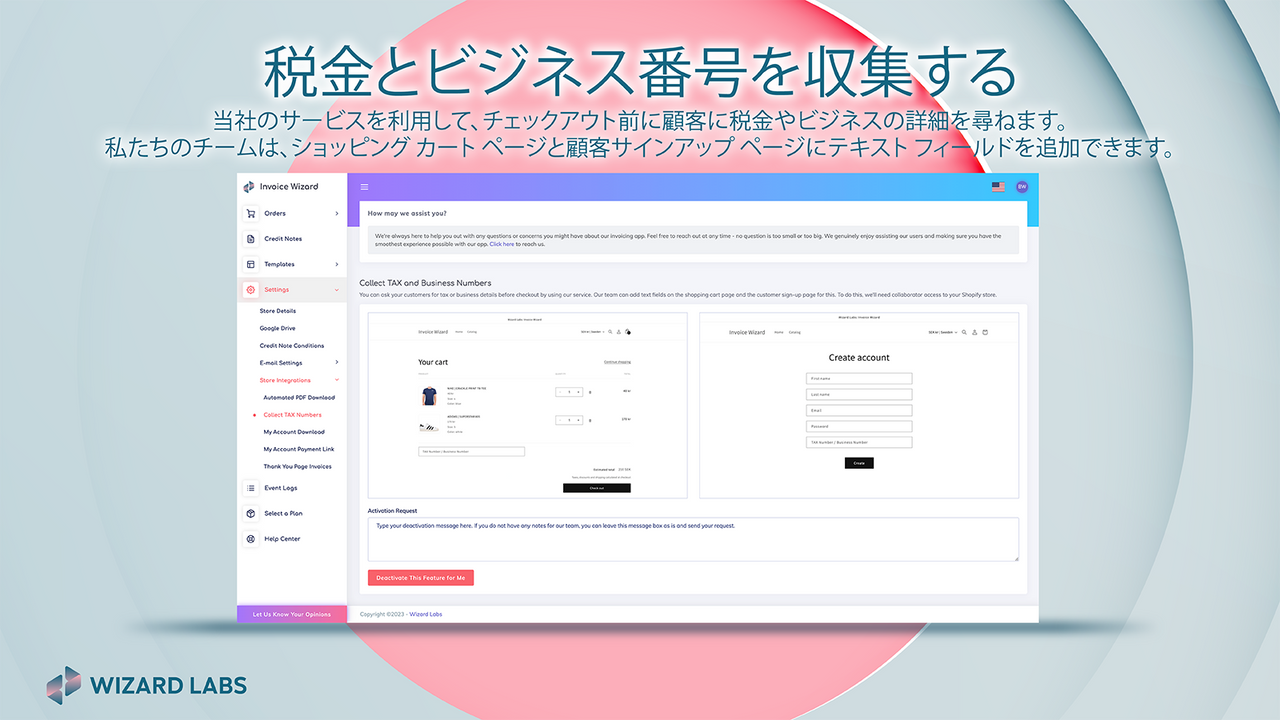Focus the Activation Request message box
Screen dimensions: 1280x720
[693, 539]
